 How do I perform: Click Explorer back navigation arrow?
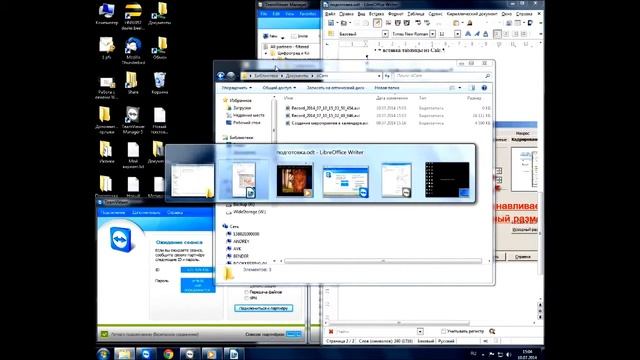221,76
